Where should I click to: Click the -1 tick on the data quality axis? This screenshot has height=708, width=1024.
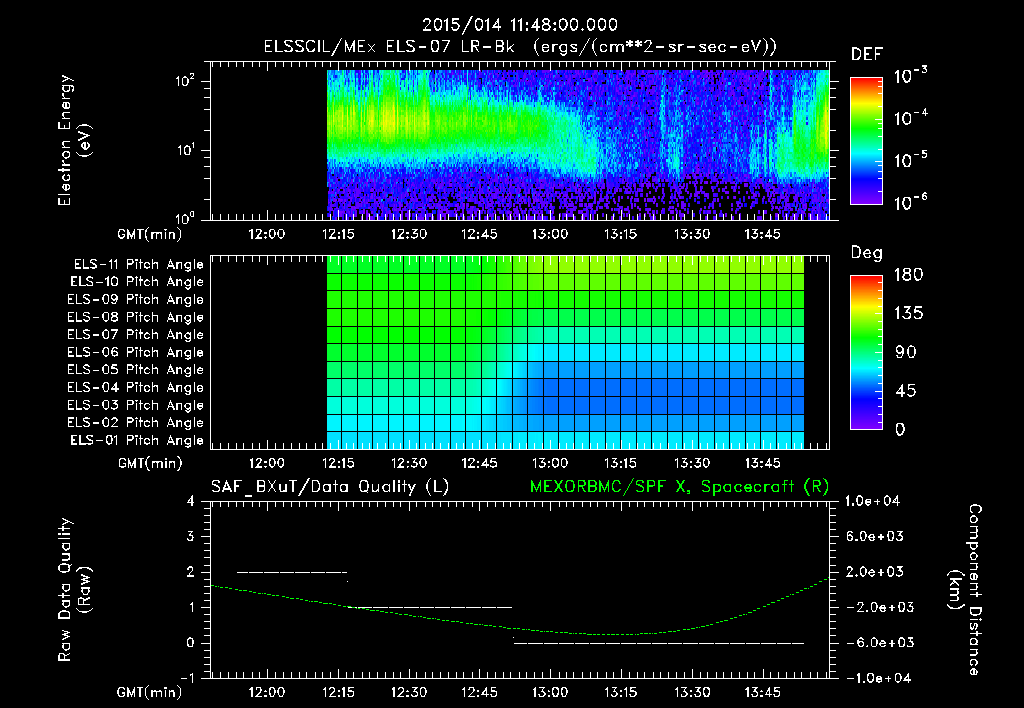[x=187, y=678]
